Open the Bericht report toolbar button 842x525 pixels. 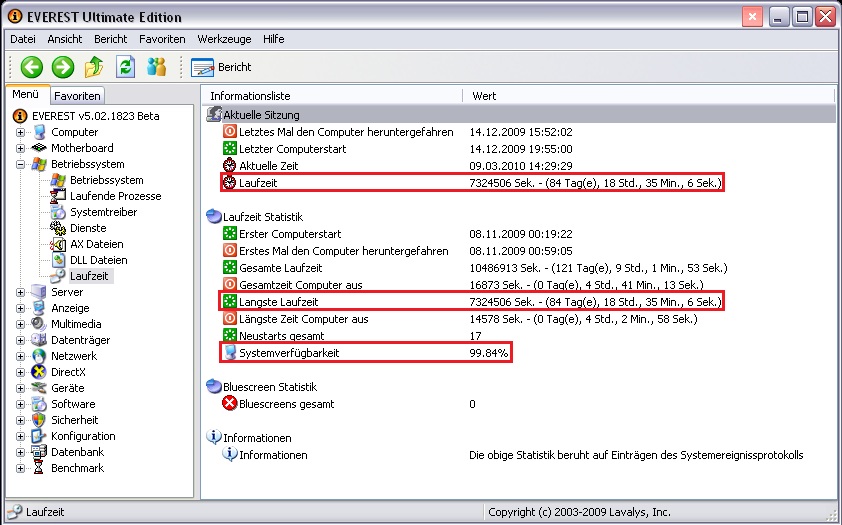click(221, 67)
